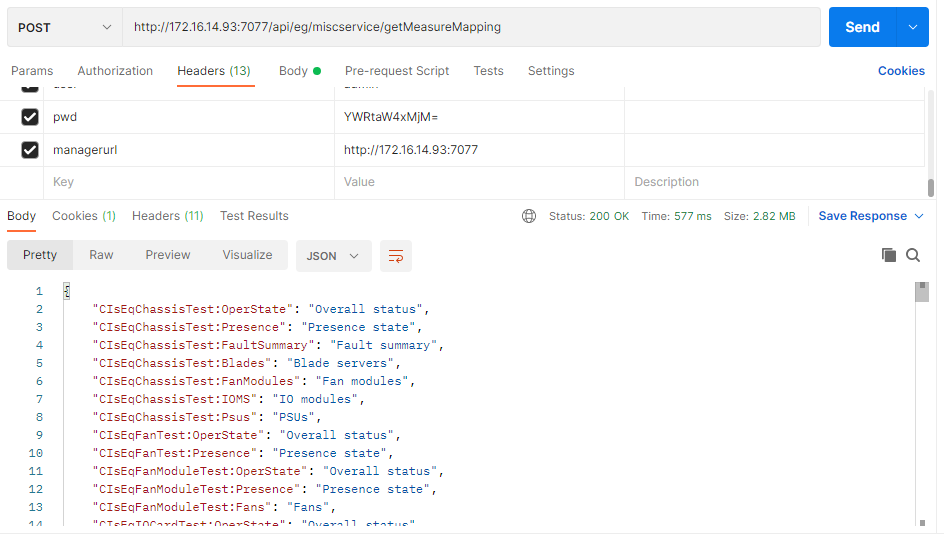
Task: Show the Test Results tab
Action: click(254, 216)
